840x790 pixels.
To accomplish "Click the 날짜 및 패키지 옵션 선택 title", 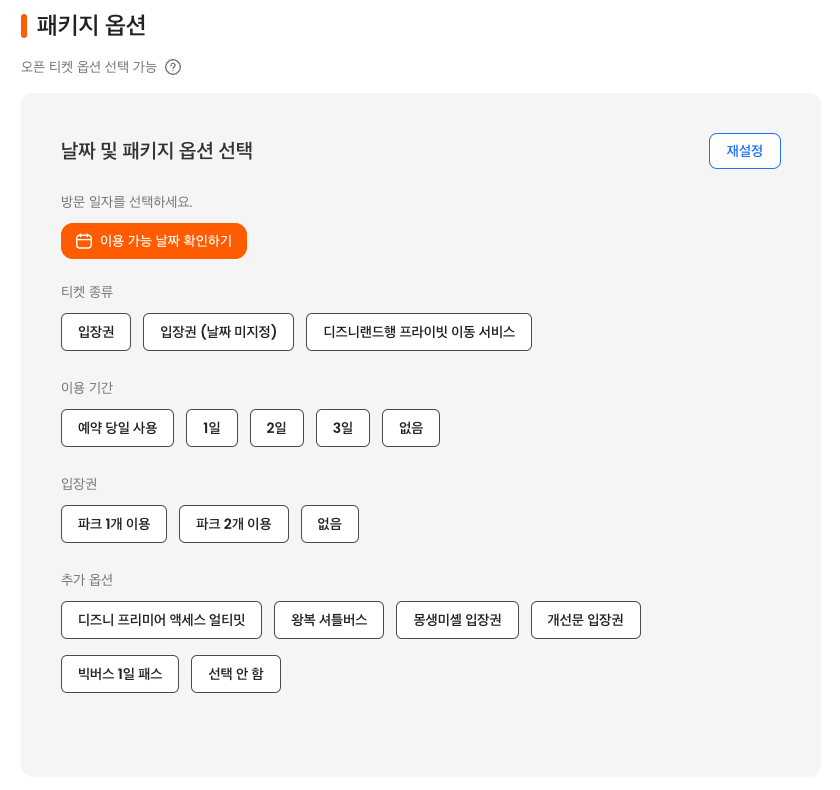I will tap(156, 151).
